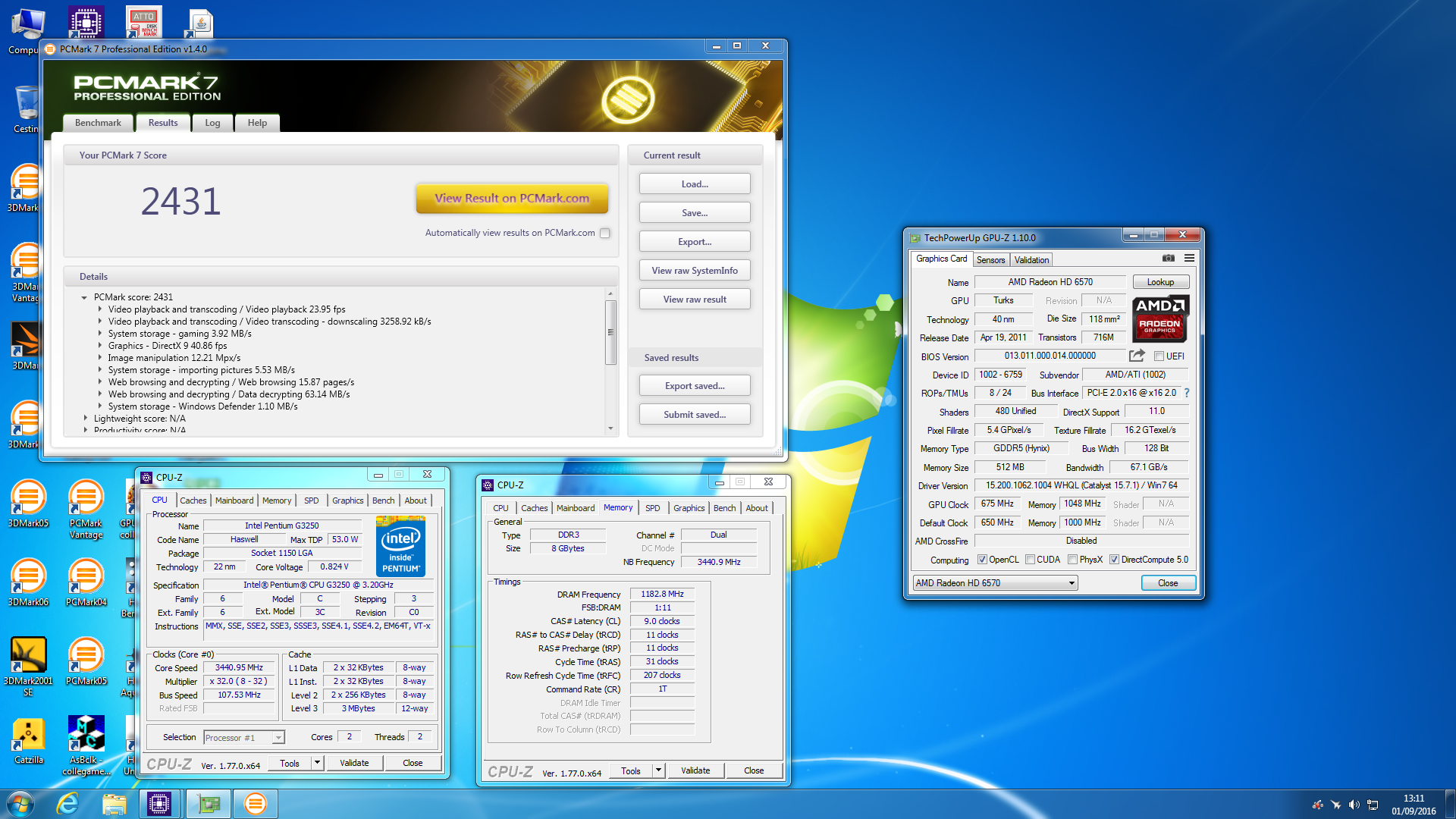Open the PCMark04 desktop shortcut
Viewport: 1456px width, 819px height.
point(86,582)
